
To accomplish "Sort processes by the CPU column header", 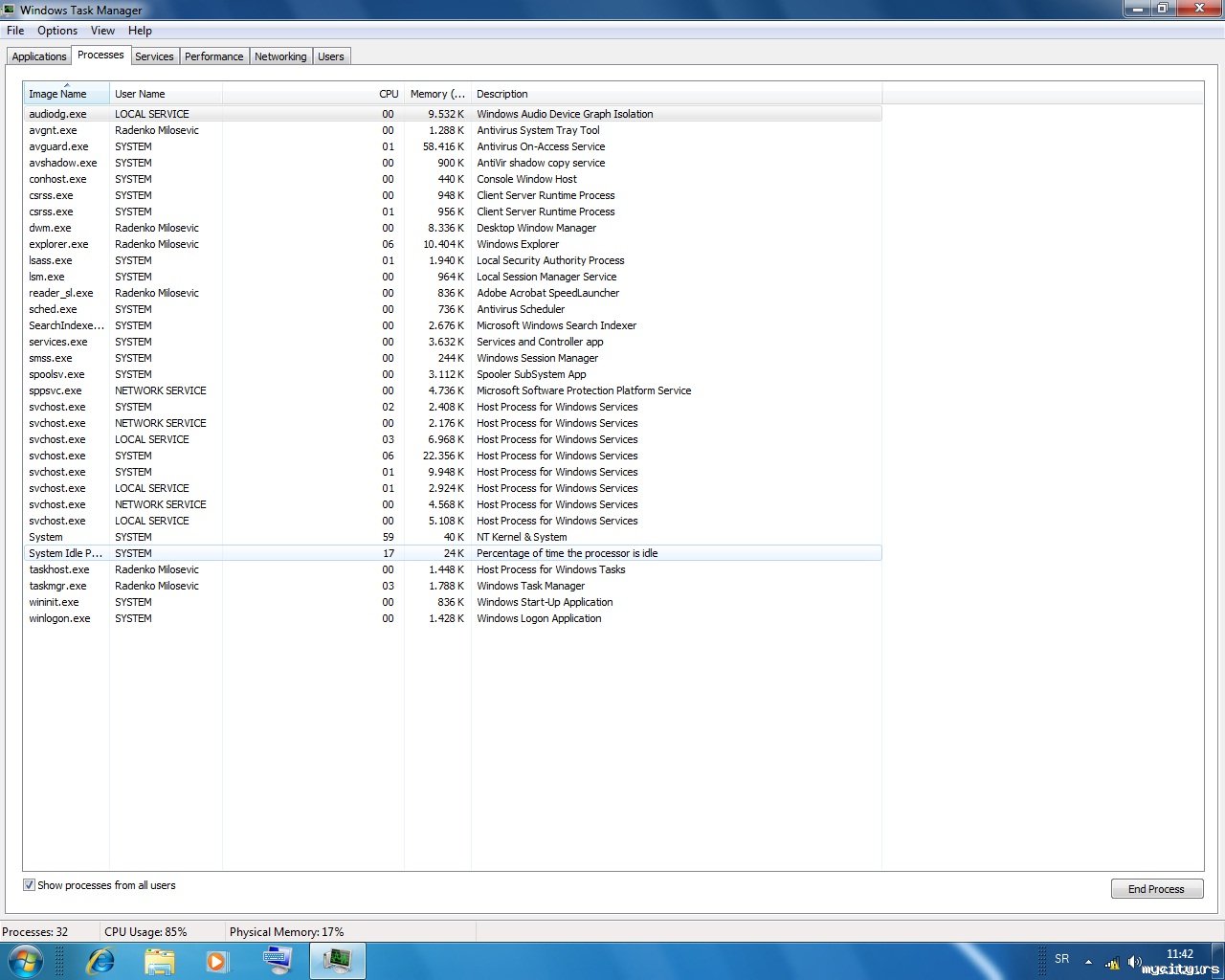I will [x=313, y=94].
